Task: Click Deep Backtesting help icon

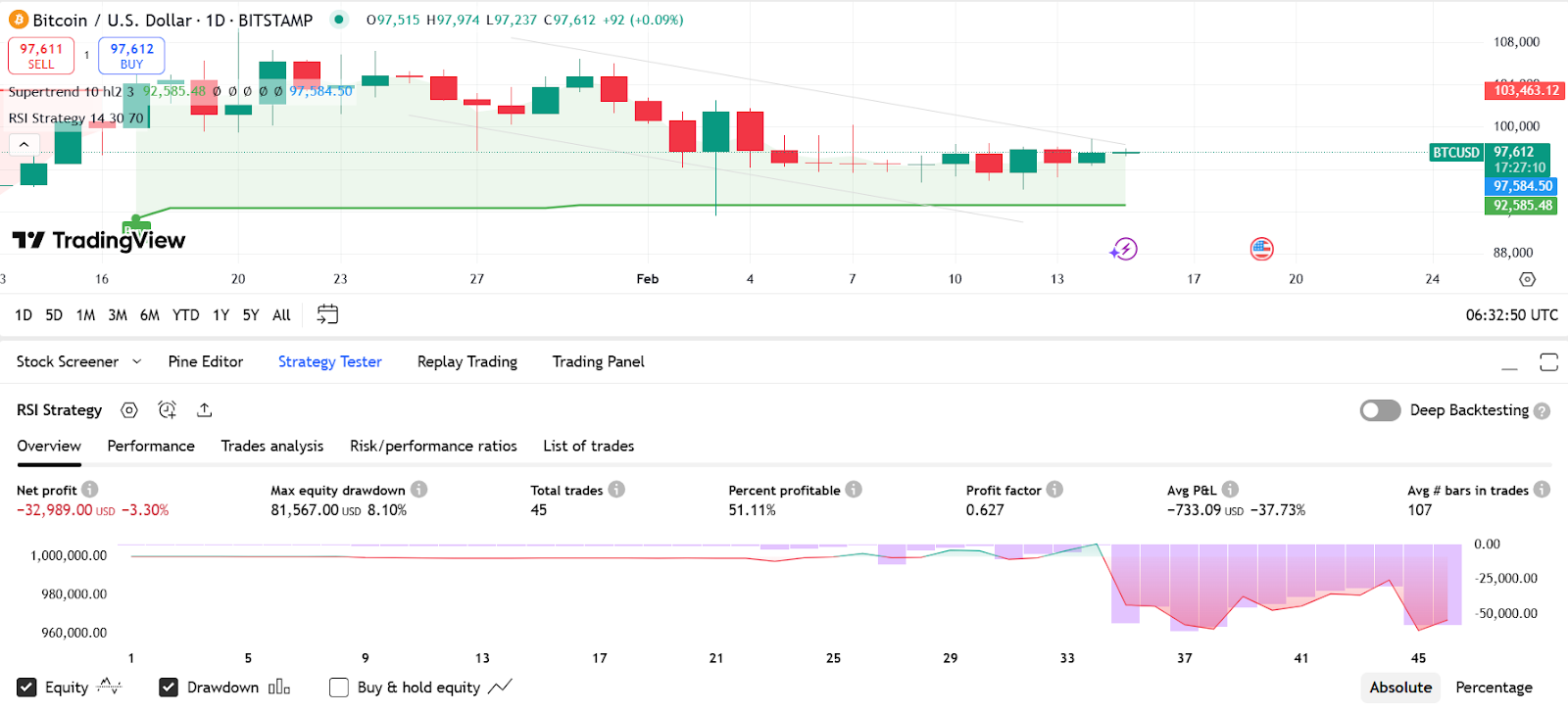Action: (x=1543, y=411)
